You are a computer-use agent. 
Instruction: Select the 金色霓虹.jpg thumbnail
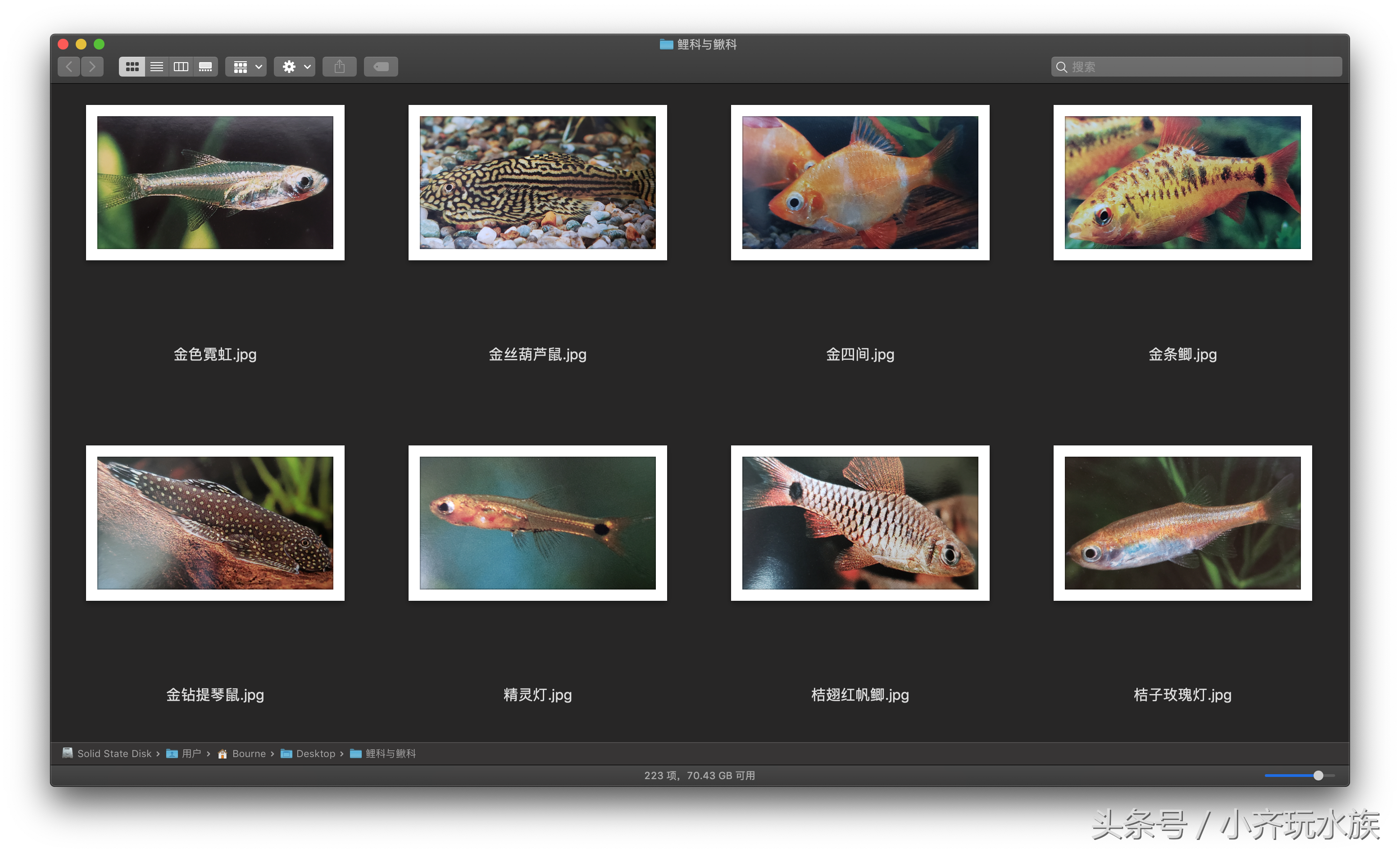(215, 183)
